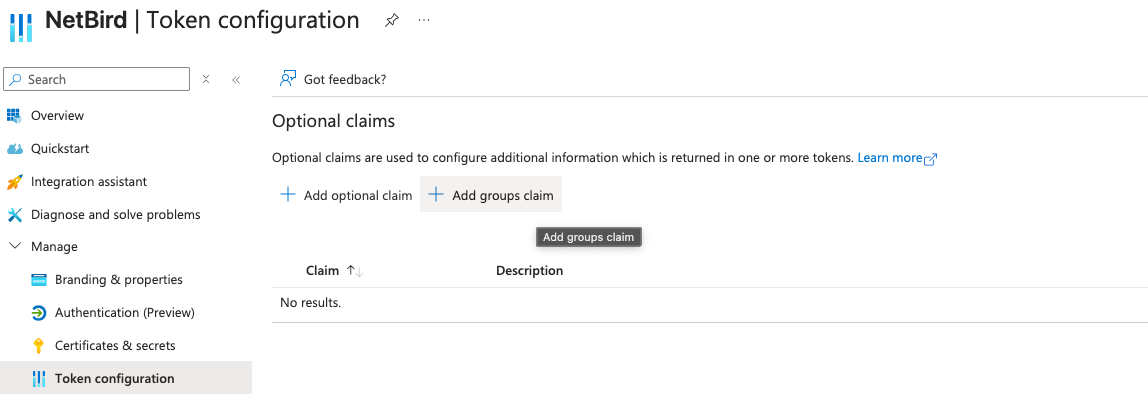Click the Token configuration bars icon
The image size is (1148, 401).
point(39,378)
